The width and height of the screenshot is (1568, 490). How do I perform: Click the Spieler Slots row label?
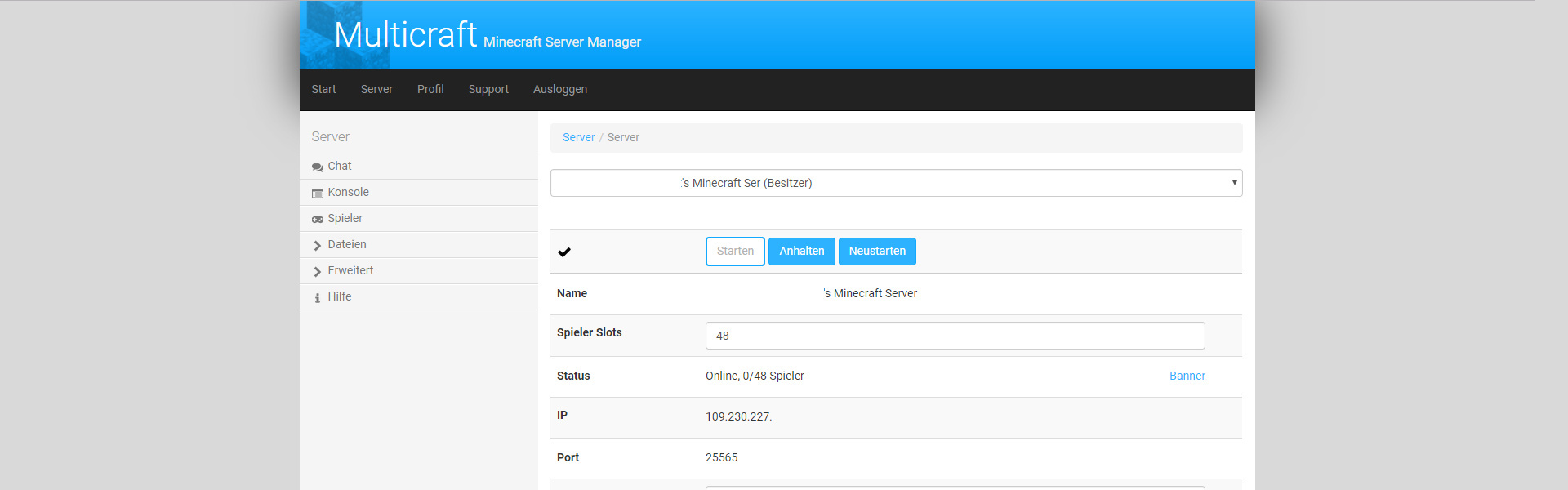click(x=590, y=332)
